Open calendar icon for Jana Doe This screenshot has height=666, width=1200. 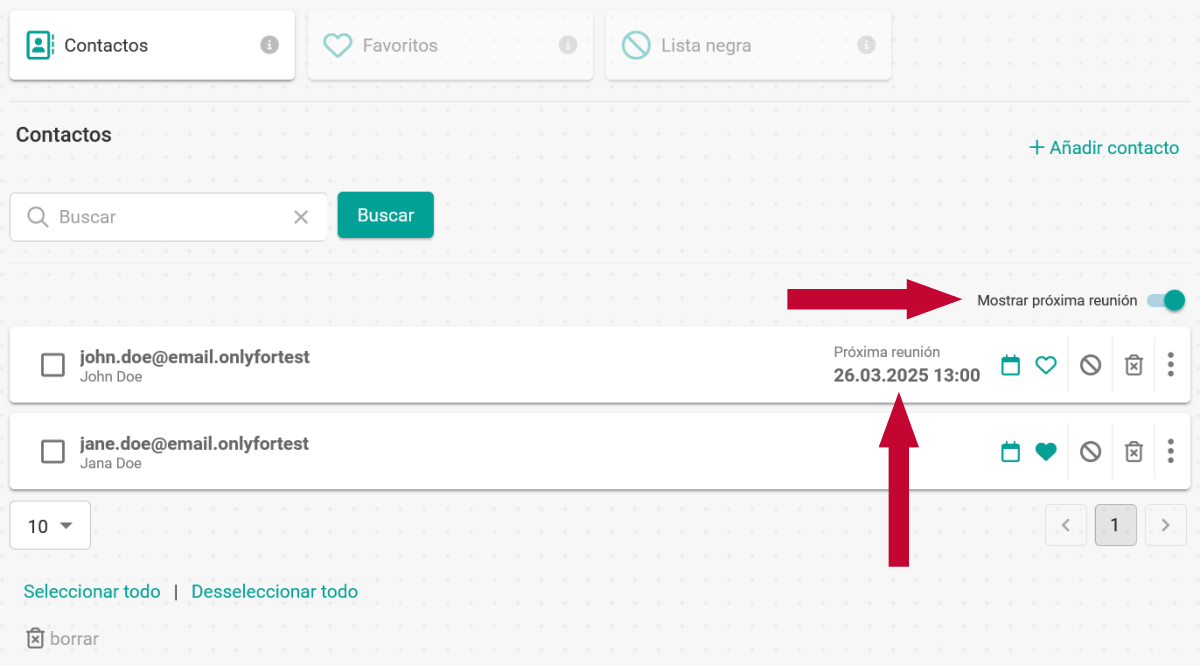(1011, 452)
